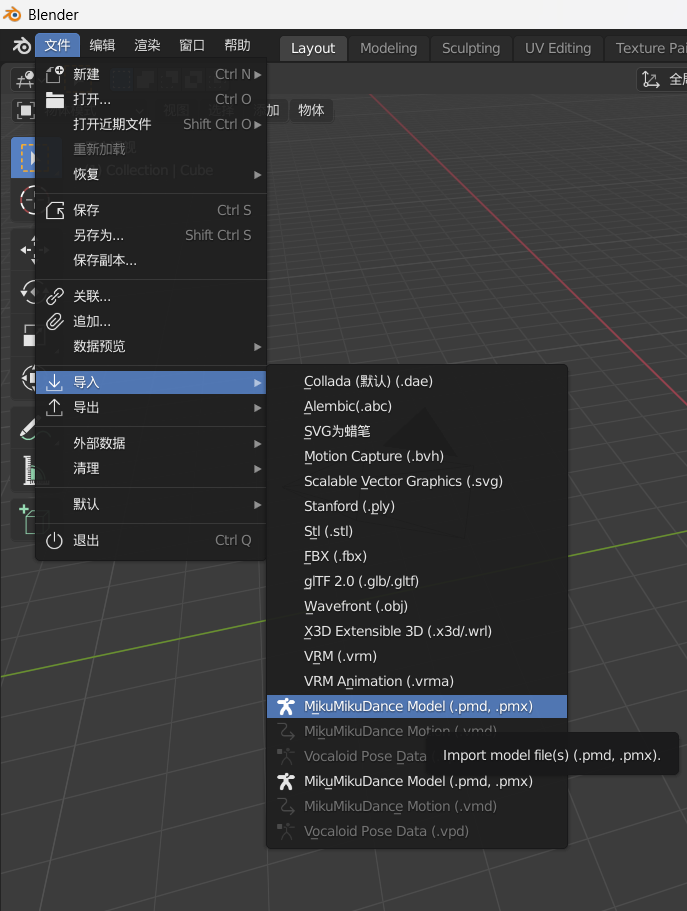
Task: Click the 新建 new file icon
Action: point(55,74)
